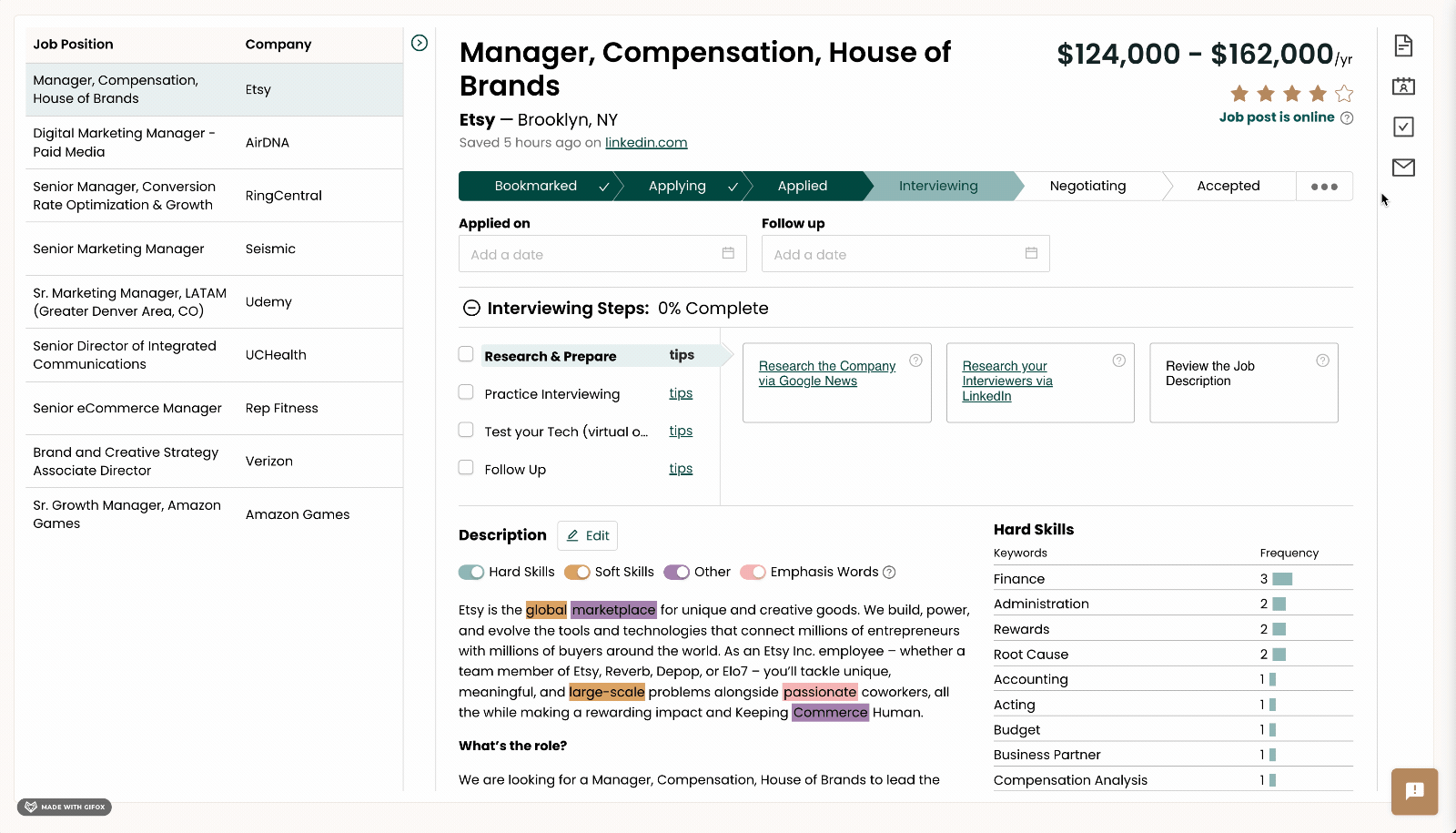Image resolution: width=1456 pixels, height=833 pixels.
Task: Open tips for Practice Interviewing
Action: pyautogui.click(x=681, y=393)
